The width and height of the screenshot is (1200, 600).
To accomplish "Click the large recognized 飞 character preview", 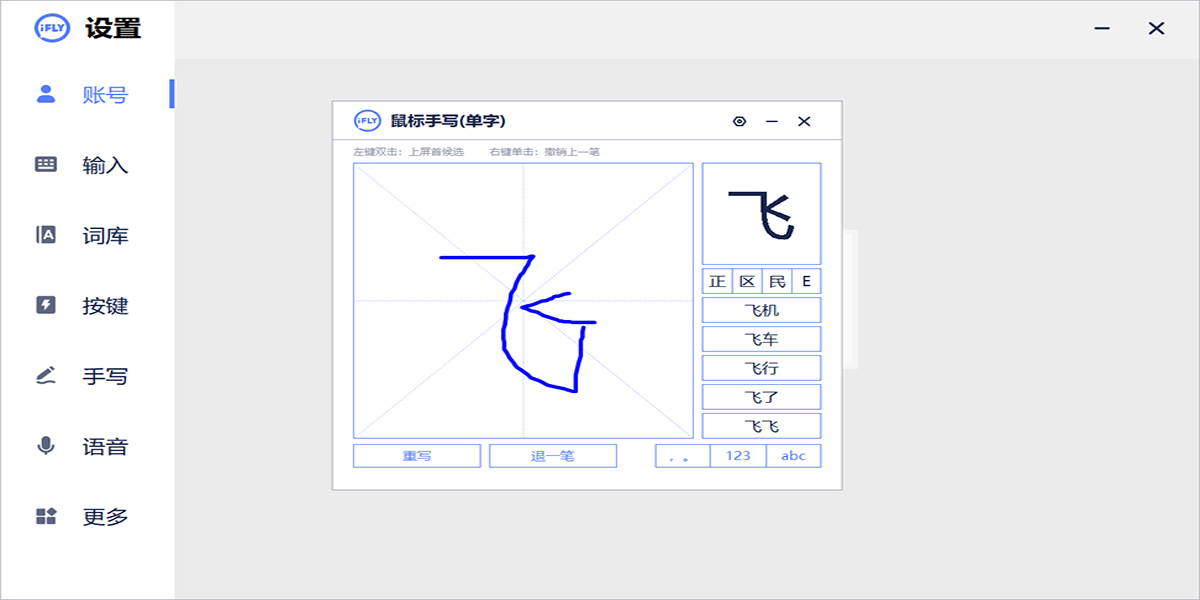I will [761, 214].
